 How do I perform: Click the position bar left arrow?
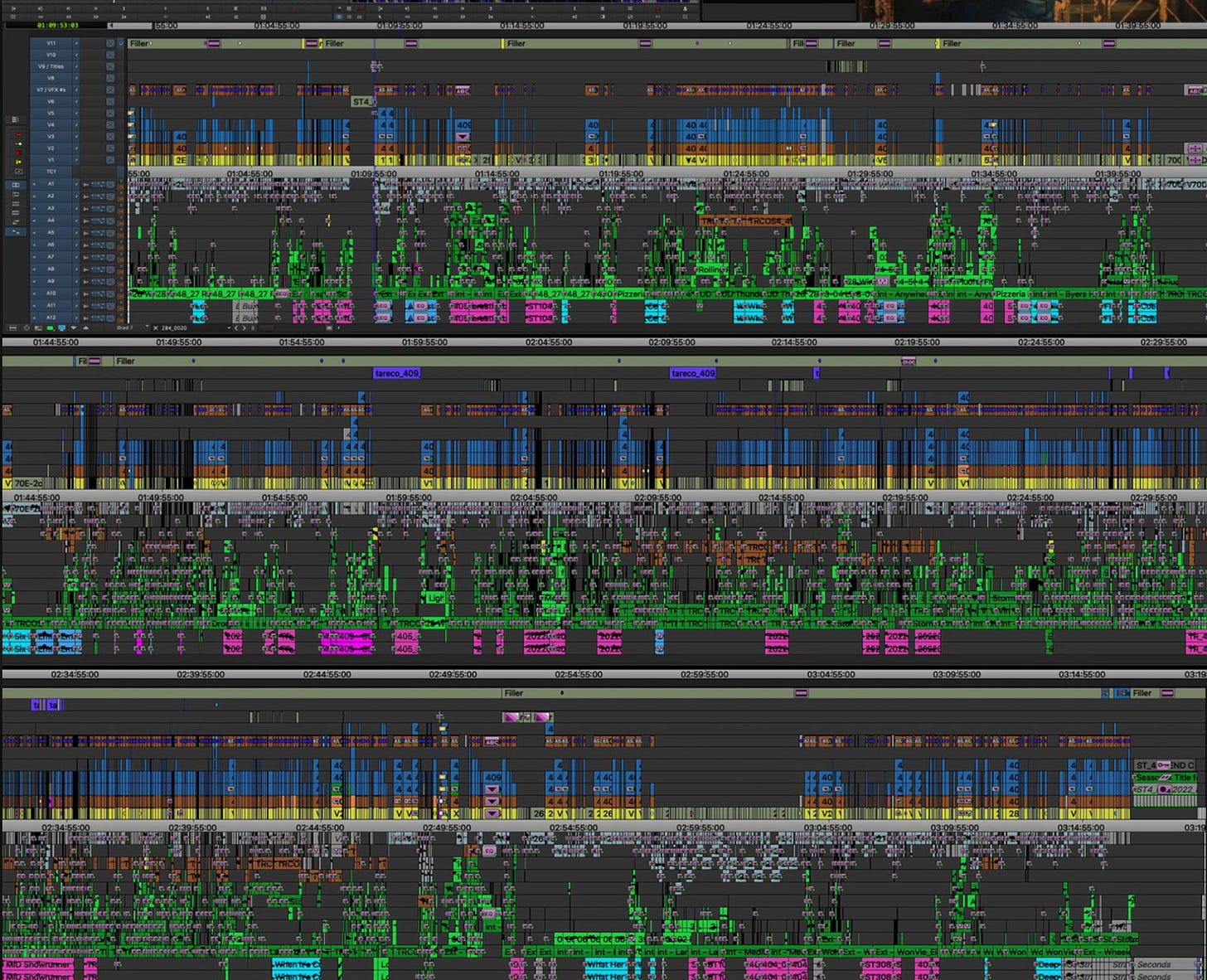[111, 25]
